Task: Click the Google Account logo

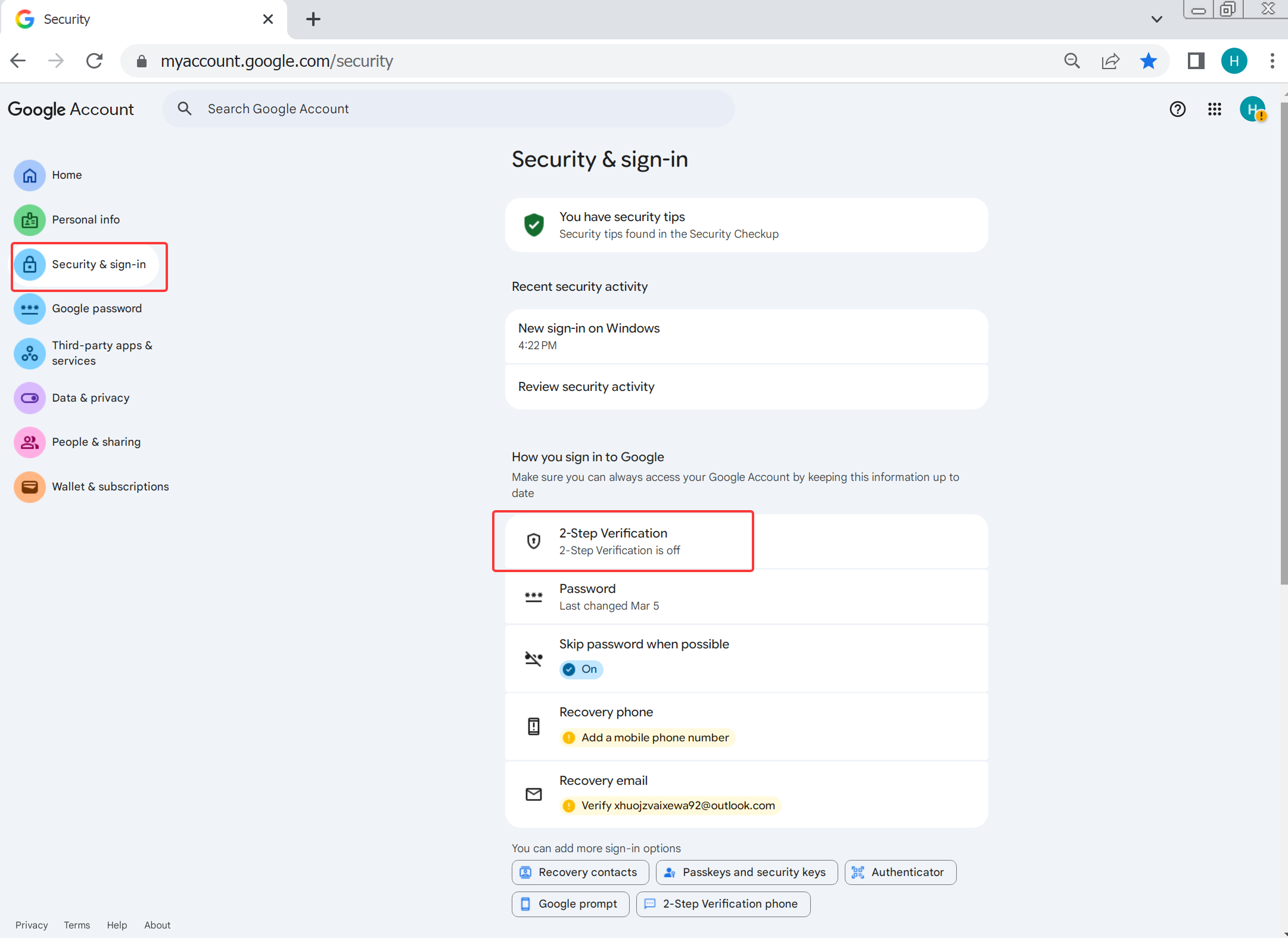Action: pos(71,110)
